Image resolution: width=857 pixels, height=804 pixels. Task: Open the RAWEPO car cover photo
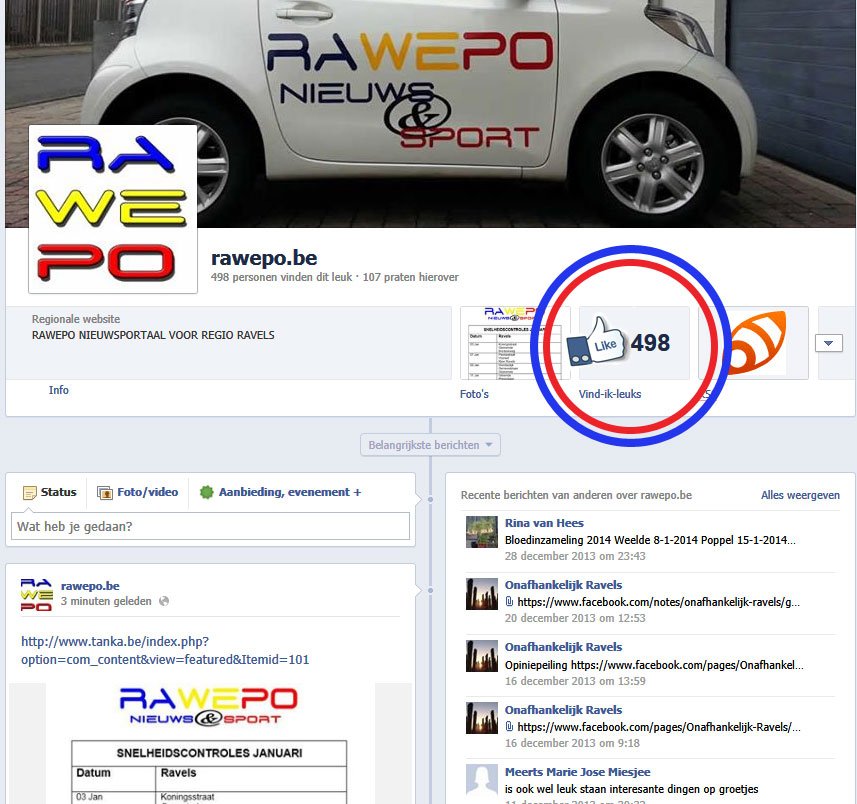click(x=430, y=114)
